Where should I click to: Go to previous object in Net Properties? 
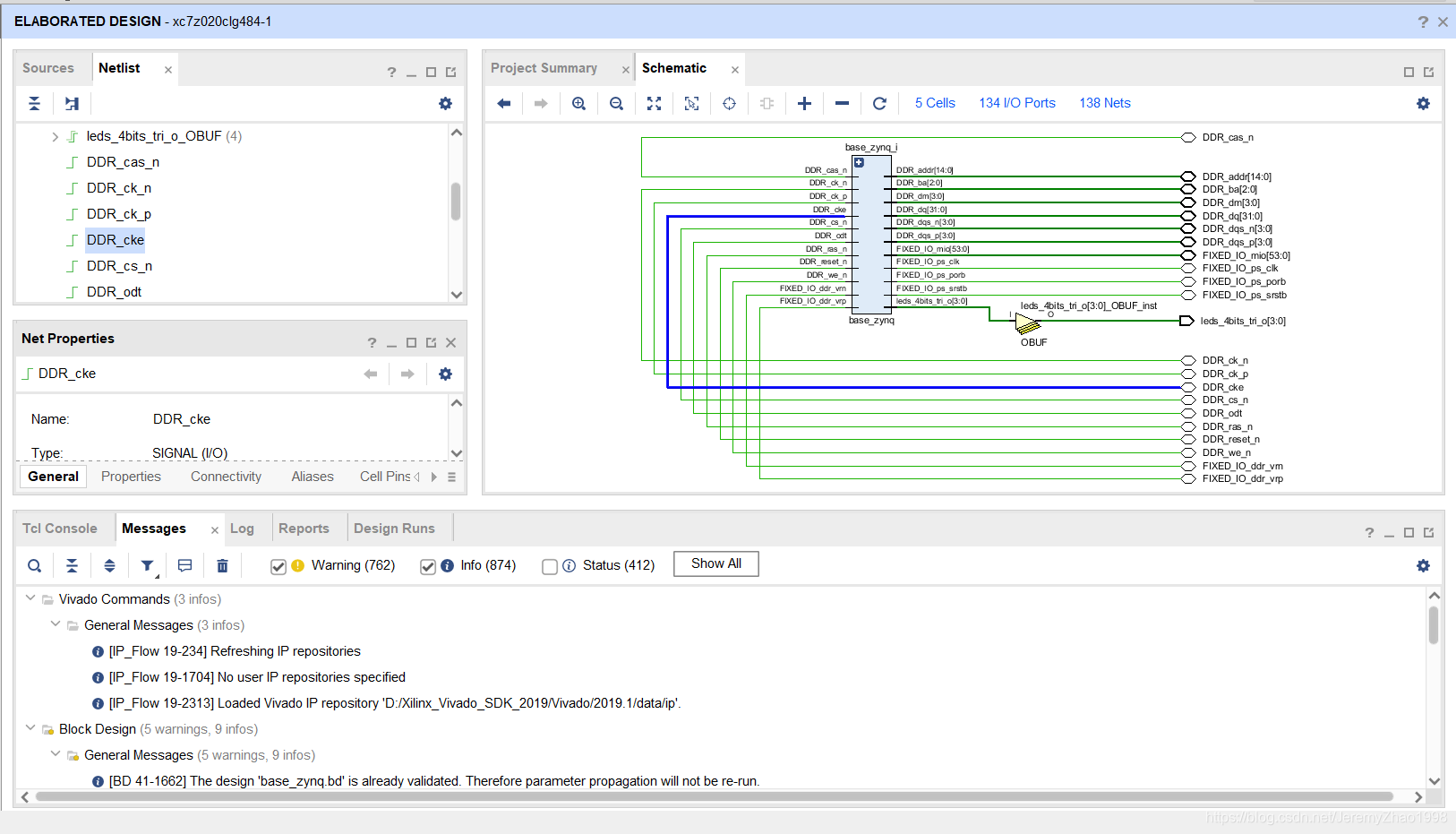pos(371,374)
